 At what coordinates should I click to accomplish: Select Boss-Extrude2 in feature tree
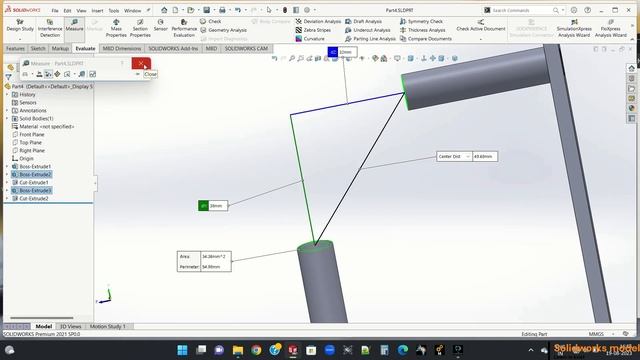click(x=31, y=175)
